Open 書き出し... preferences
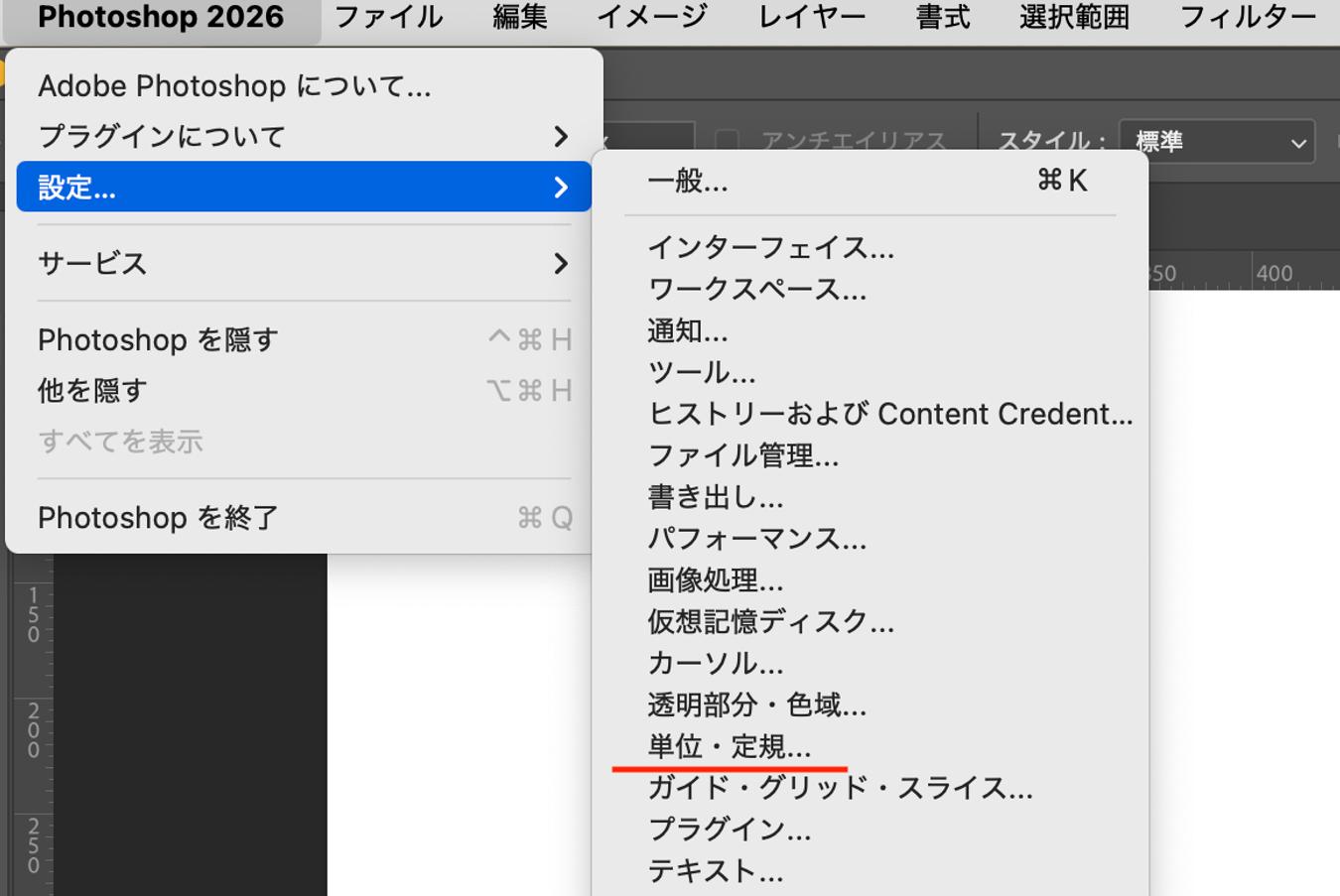The height and width of the screenshot is (896, 1340). point(870,497)
